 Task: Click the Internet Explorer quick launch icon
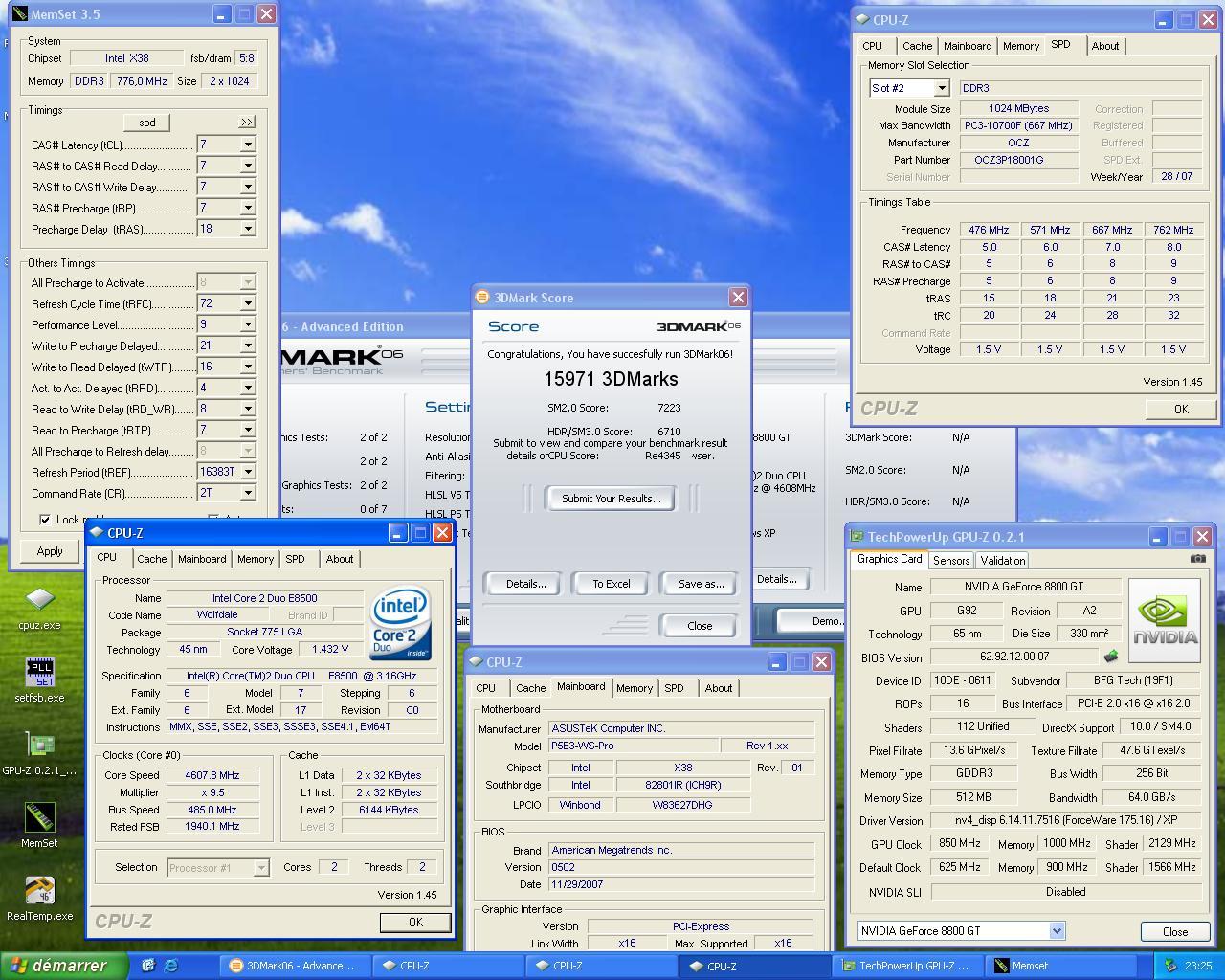170,966
